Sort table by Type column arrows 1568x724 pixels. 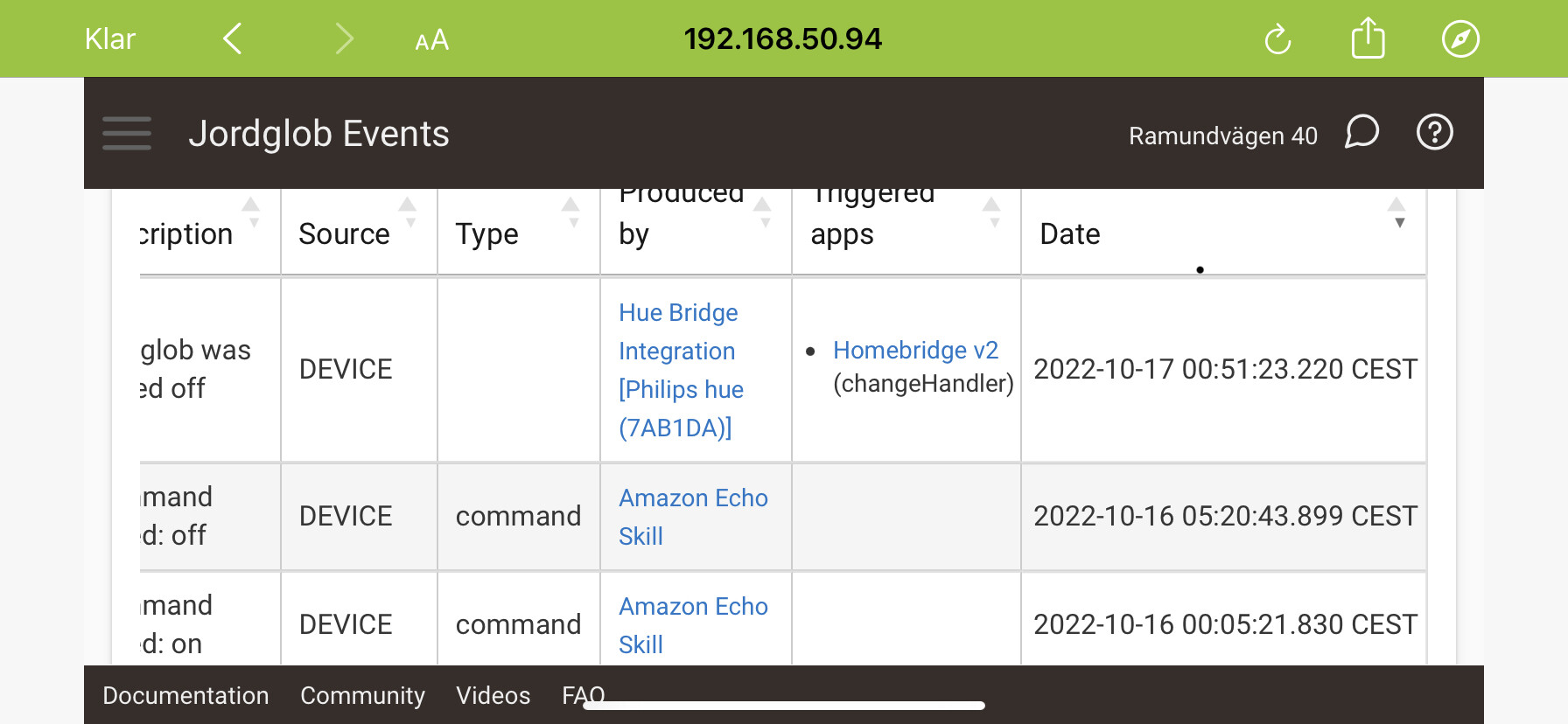571,212
